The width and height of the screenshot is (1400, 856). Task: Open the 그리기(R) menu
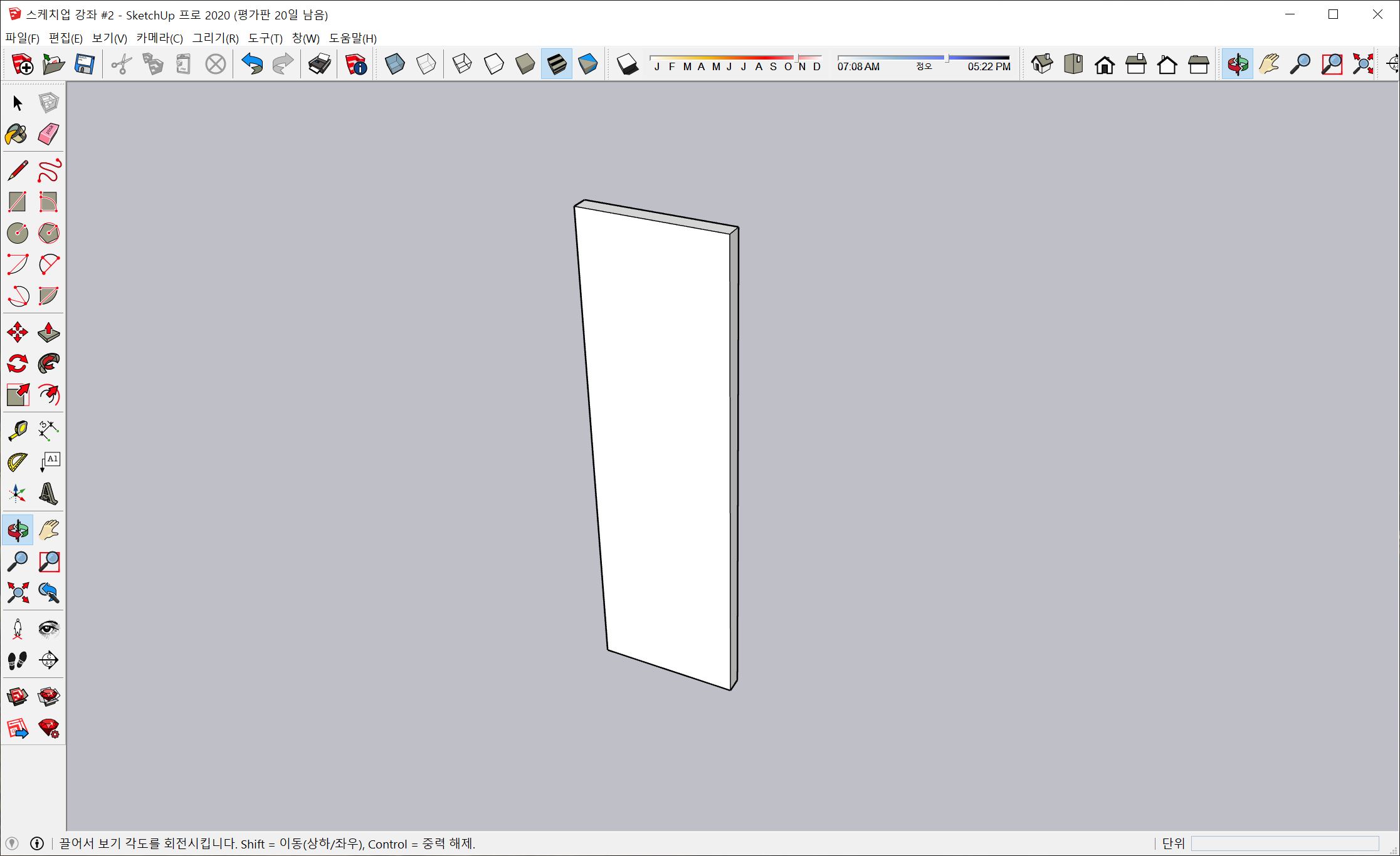(x=215, y=38)
